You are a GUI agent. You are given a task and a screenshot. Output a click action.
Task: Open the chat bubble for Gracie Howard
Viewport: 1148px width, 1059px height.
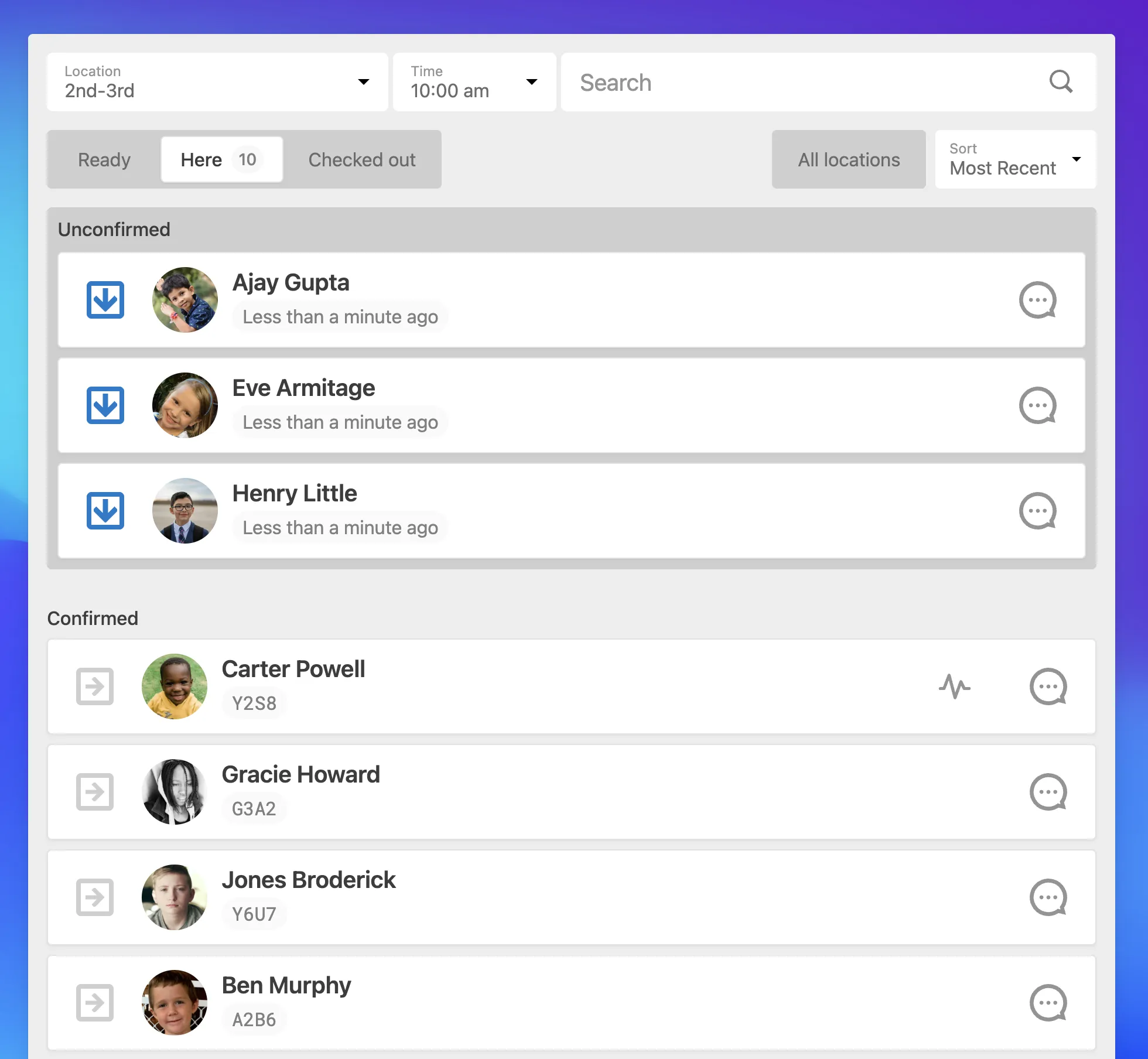(1049, 792)
